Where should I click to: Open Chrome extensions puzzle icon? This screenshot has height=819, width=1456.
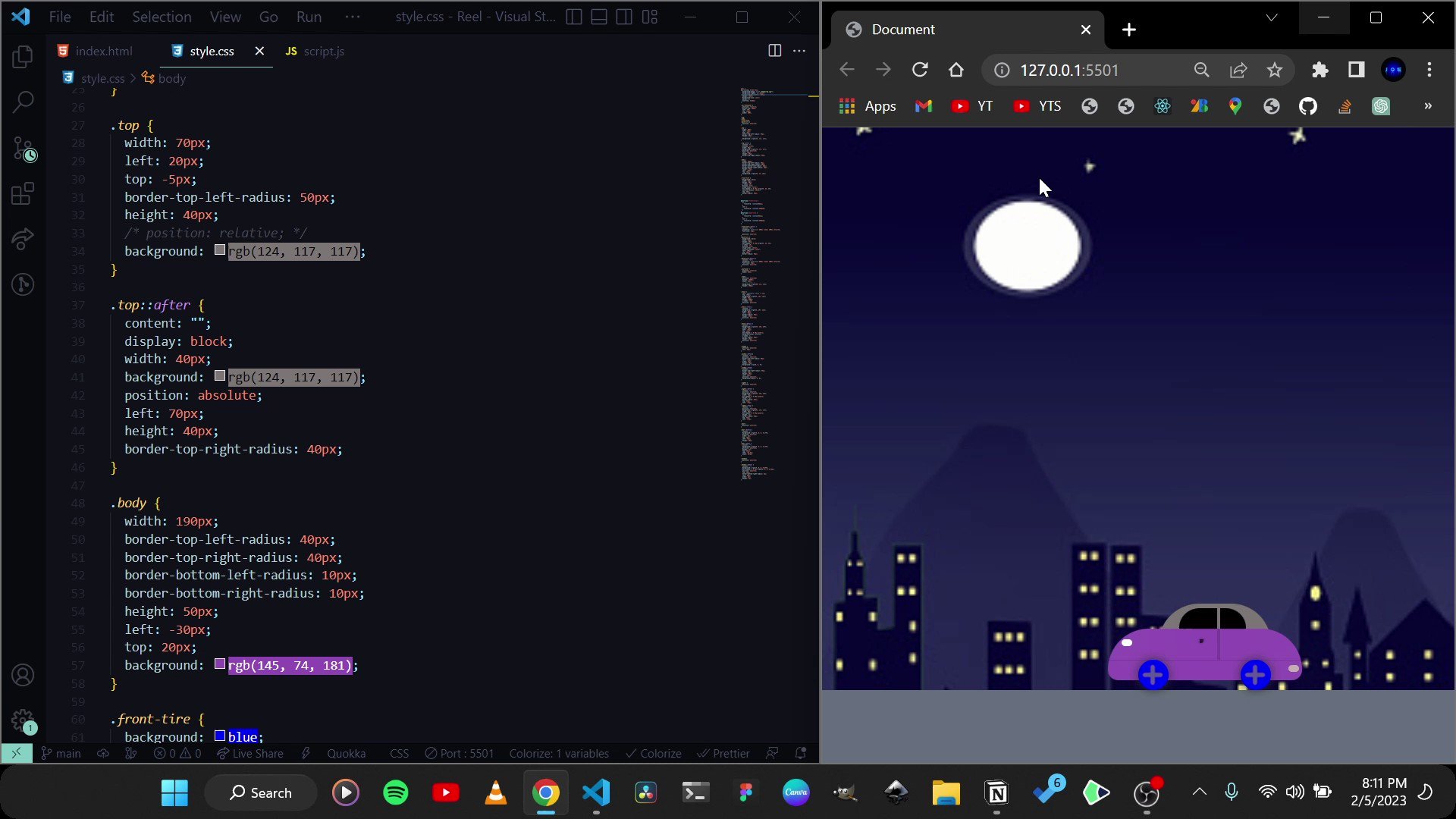(1320, 70)
